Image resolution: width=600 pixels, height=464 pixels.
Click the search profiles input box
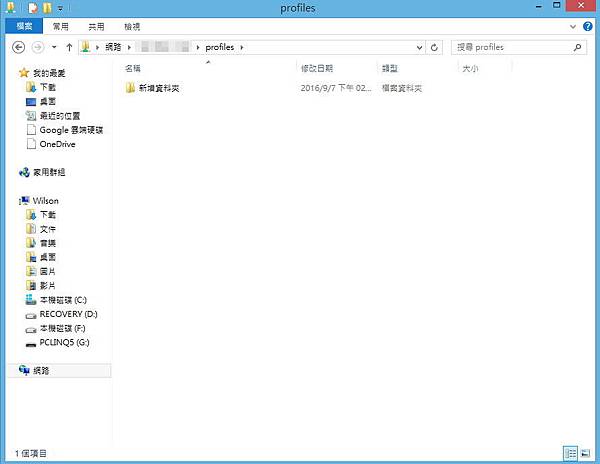518,47
